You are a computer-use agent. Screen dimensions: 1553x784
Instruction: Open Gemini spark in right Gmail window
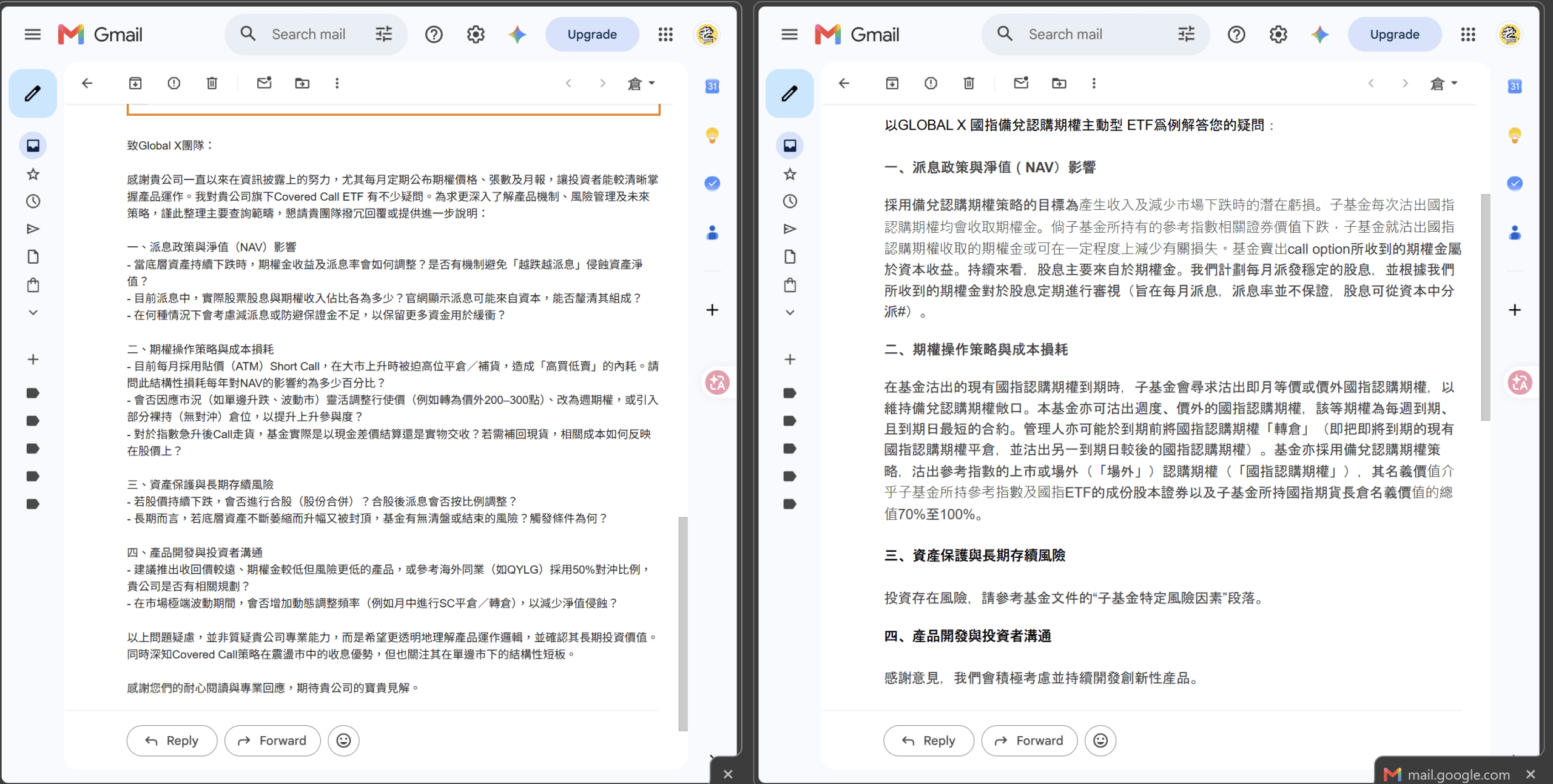[1319, 35]
